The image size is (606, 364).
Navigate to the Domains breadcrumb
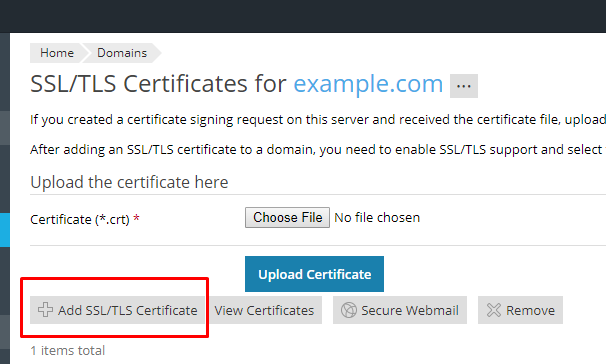click(122, 53)
